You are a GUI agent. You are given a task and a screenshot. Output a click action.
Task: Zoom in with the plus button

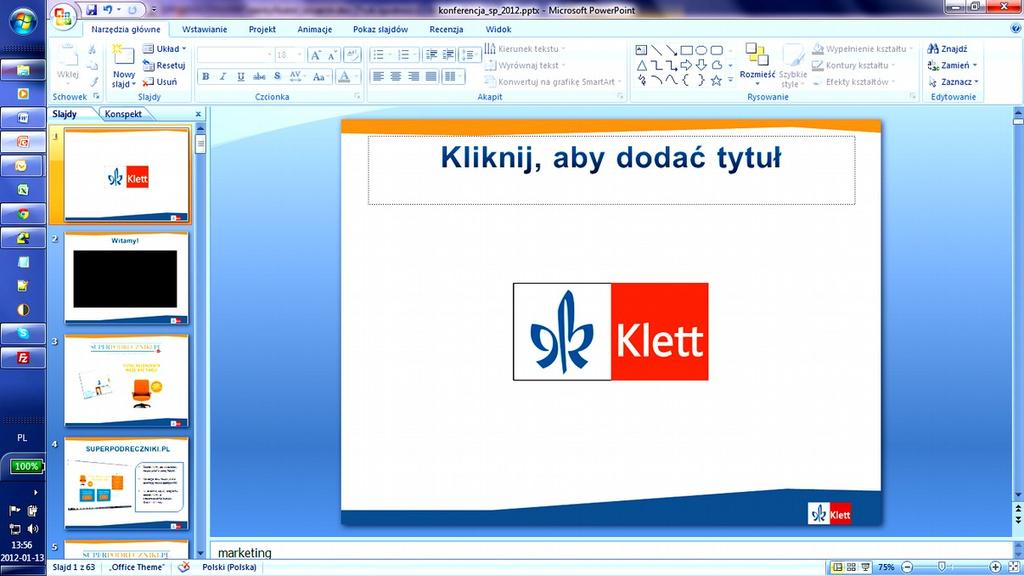click(995, 567)
